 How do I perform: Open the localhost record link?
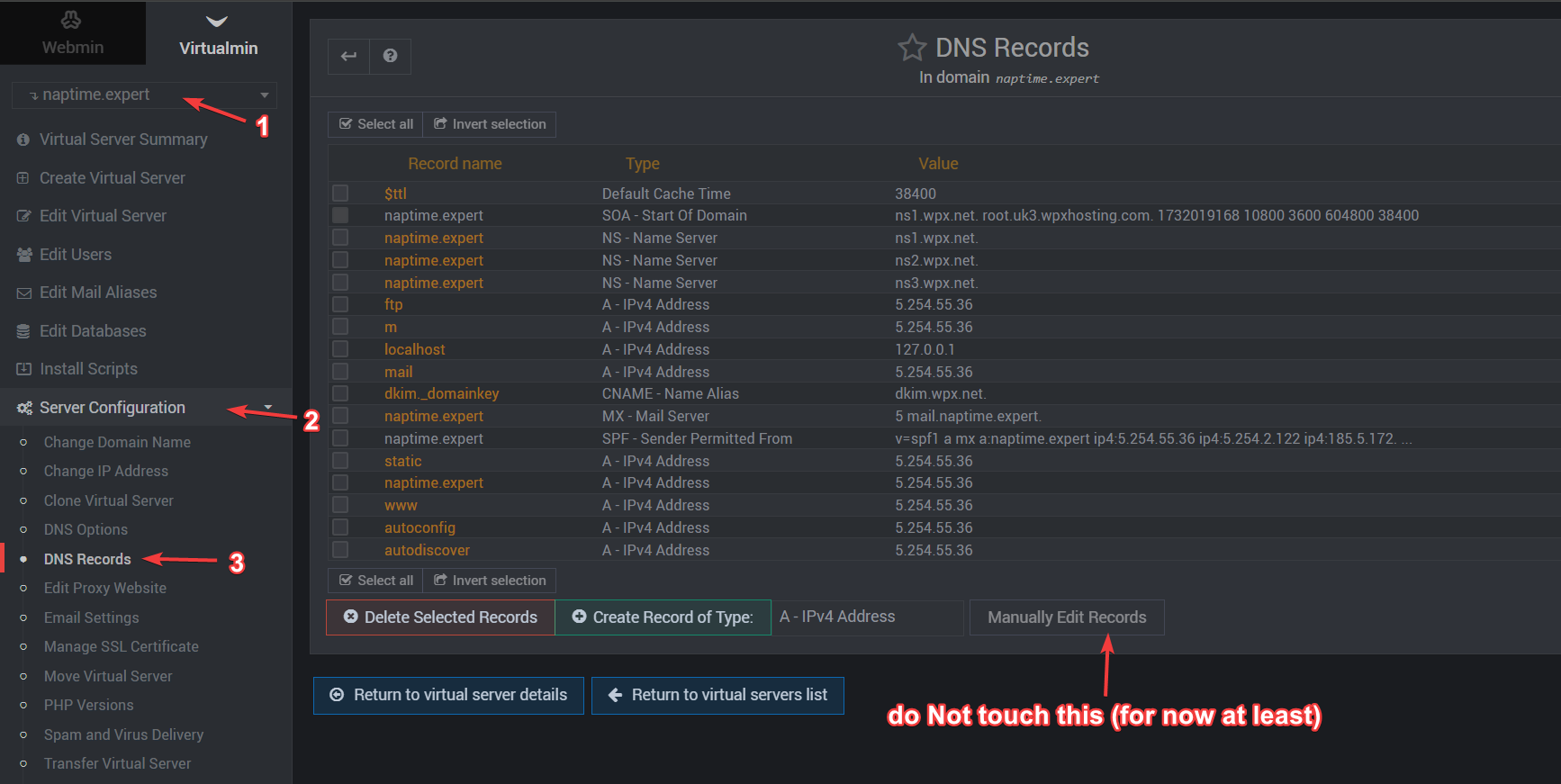(x=414, y=349)
